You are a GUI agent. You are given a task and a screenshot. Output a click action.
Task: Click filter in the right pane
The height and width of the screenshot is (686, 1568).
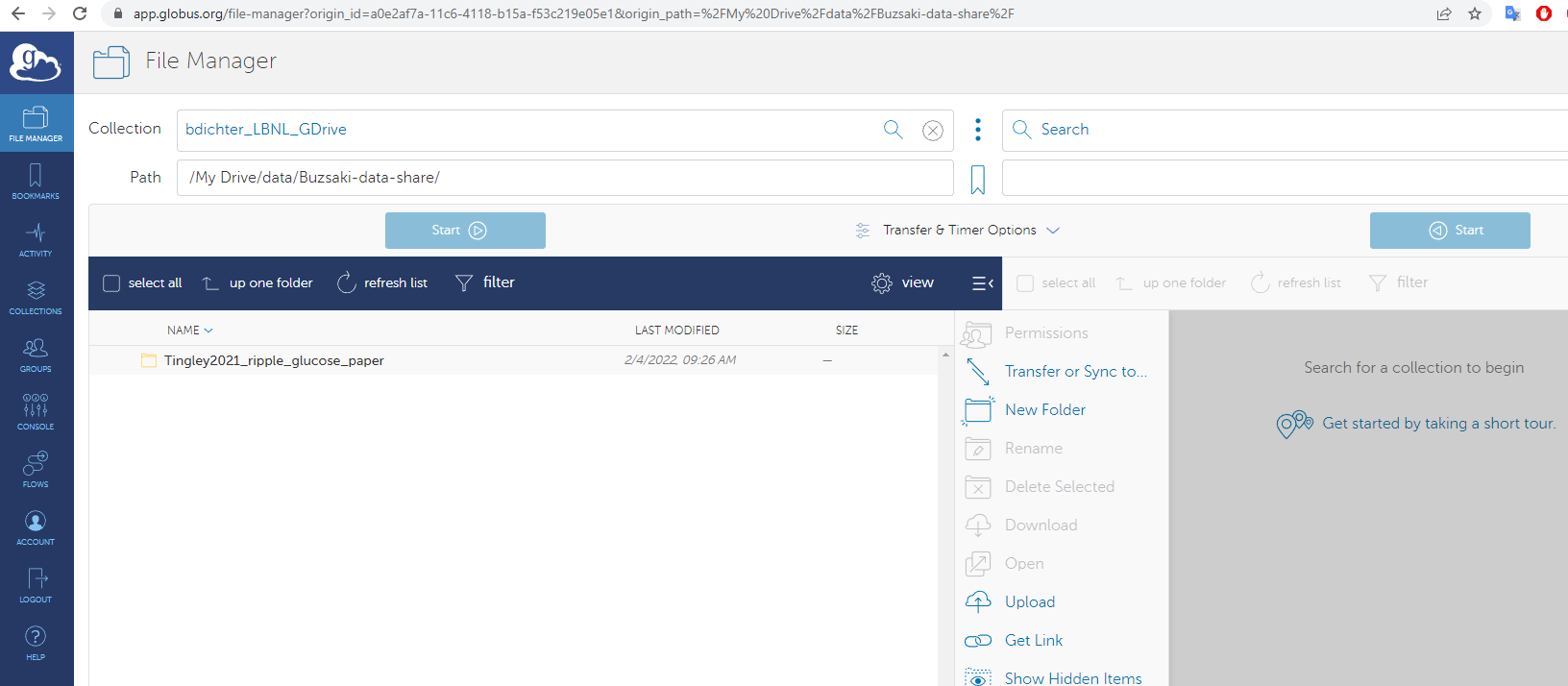coord(1399,282)
